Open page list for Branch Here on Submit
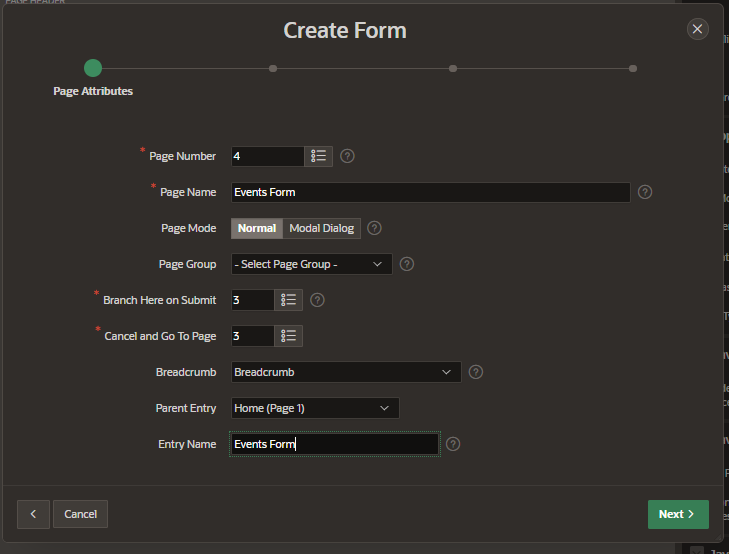The image size is (729, 554). pos(288,300)
